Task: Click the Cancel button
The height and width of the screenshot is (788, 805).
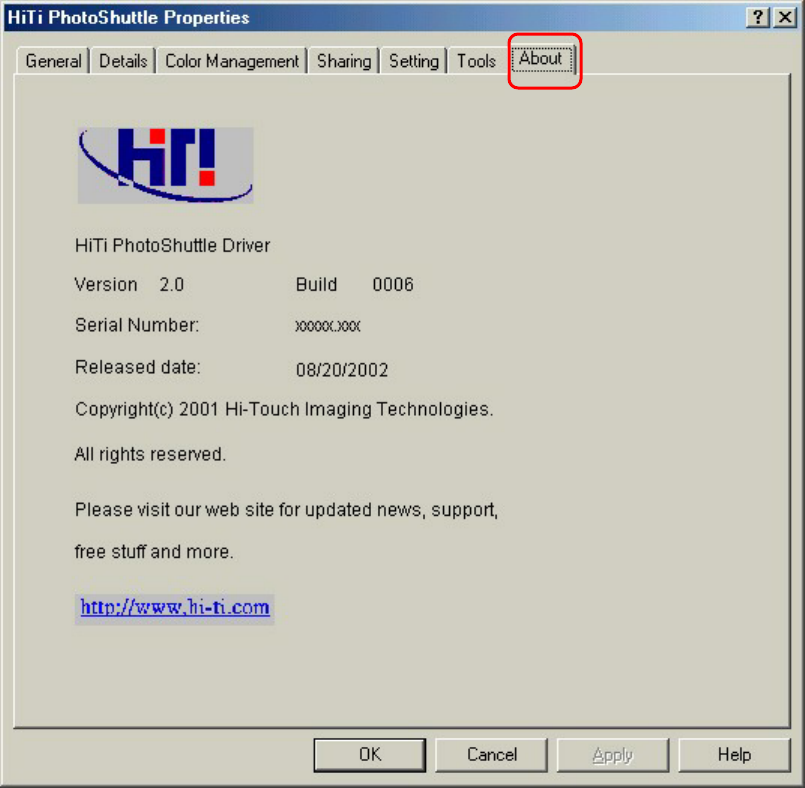Action: [491, 755]
